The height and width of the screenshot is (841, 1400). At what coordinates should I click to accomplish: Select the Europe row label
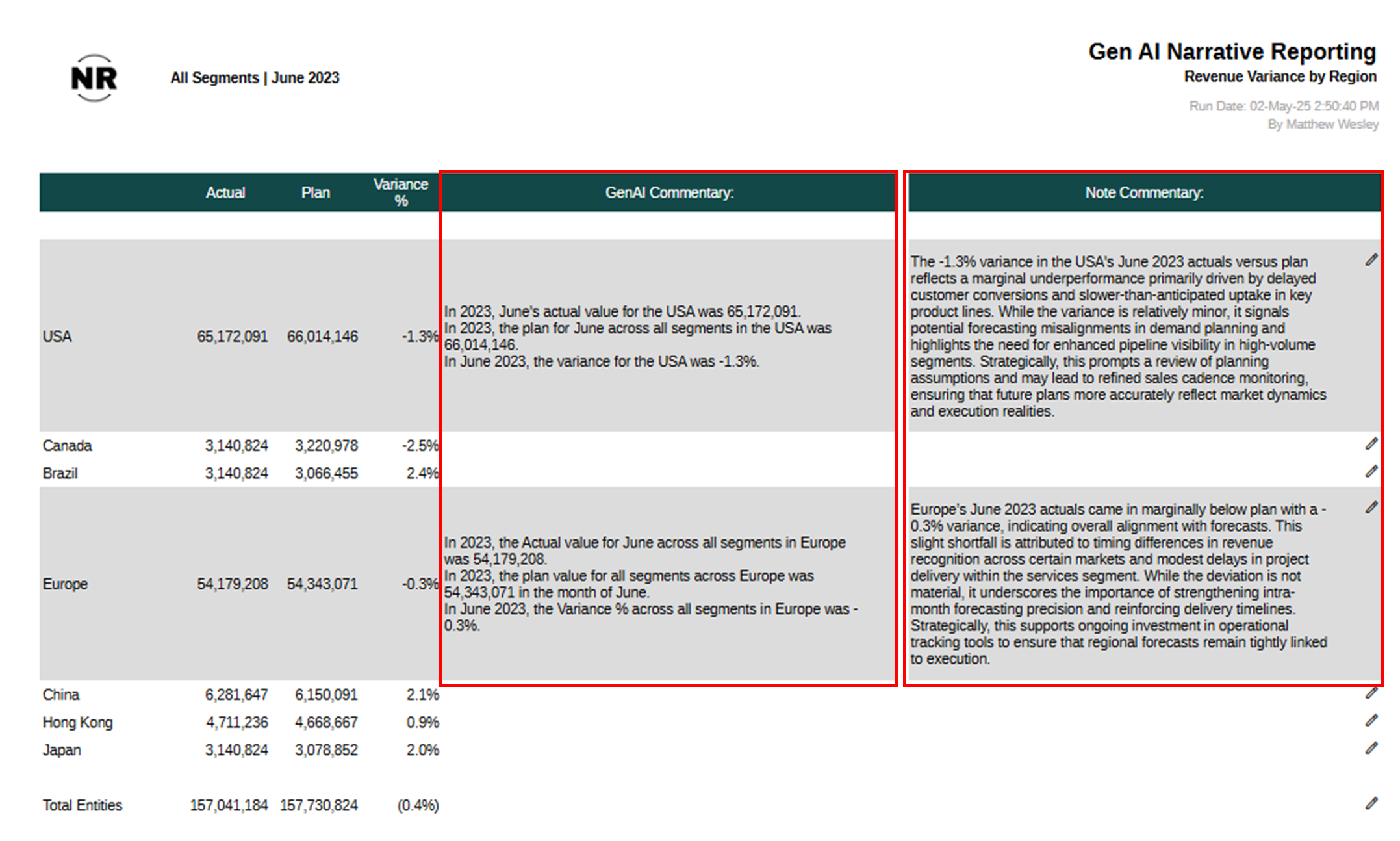coord(65,584)
